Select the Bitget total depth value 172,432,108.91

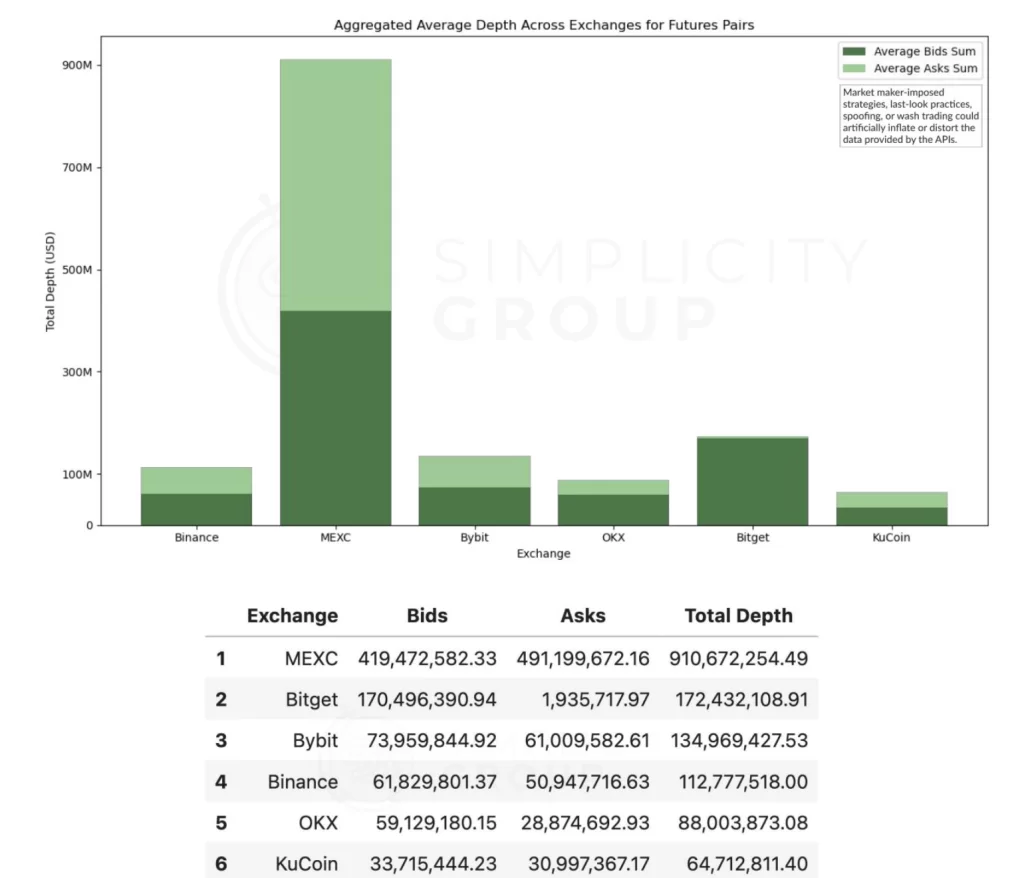tap(741, 700)
